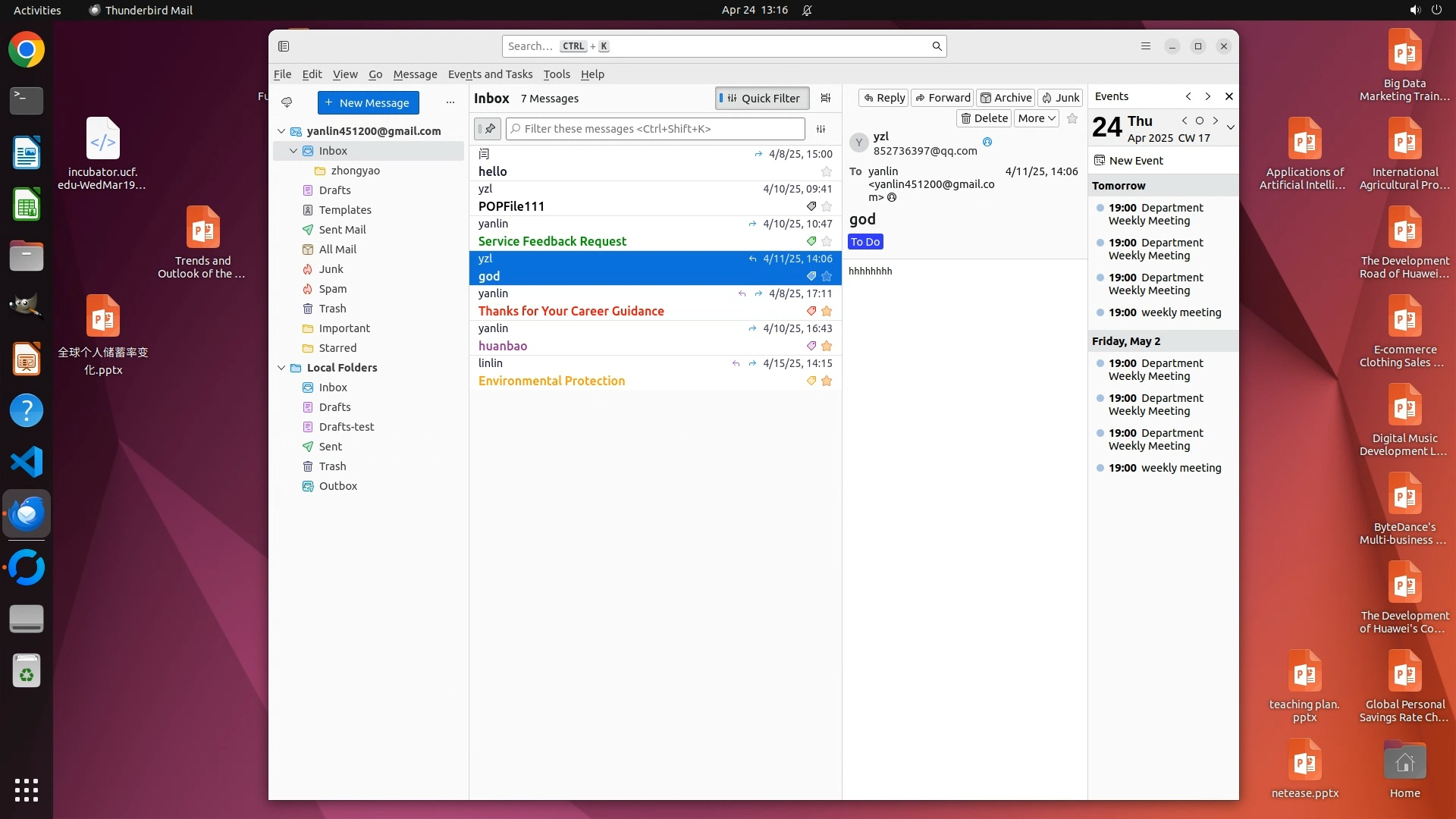1456x819 pixels.
Task: Open the More actions dropdown
Action: tap(1036, 118)
